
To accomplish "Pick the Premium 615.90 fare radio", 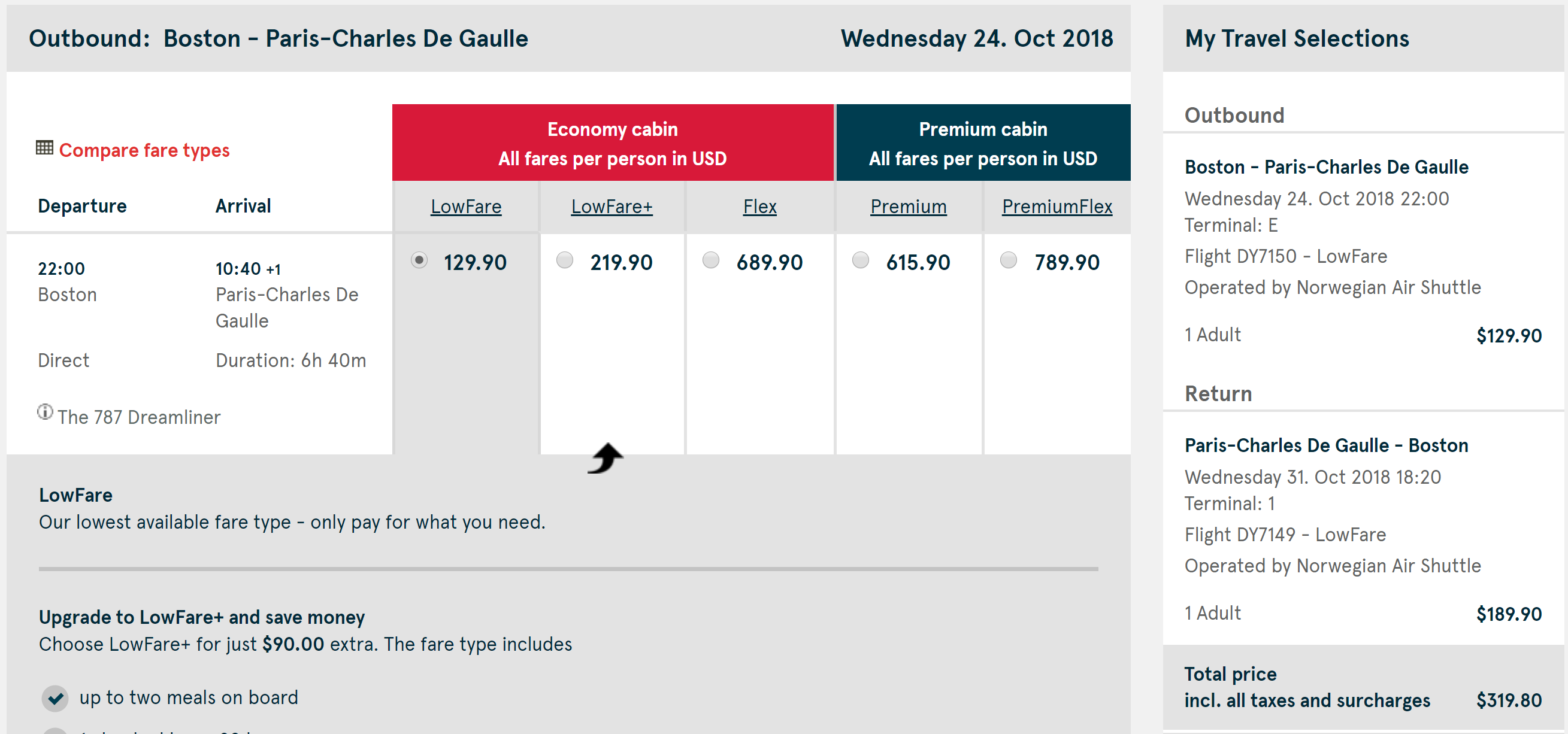I will click(860, 260).
